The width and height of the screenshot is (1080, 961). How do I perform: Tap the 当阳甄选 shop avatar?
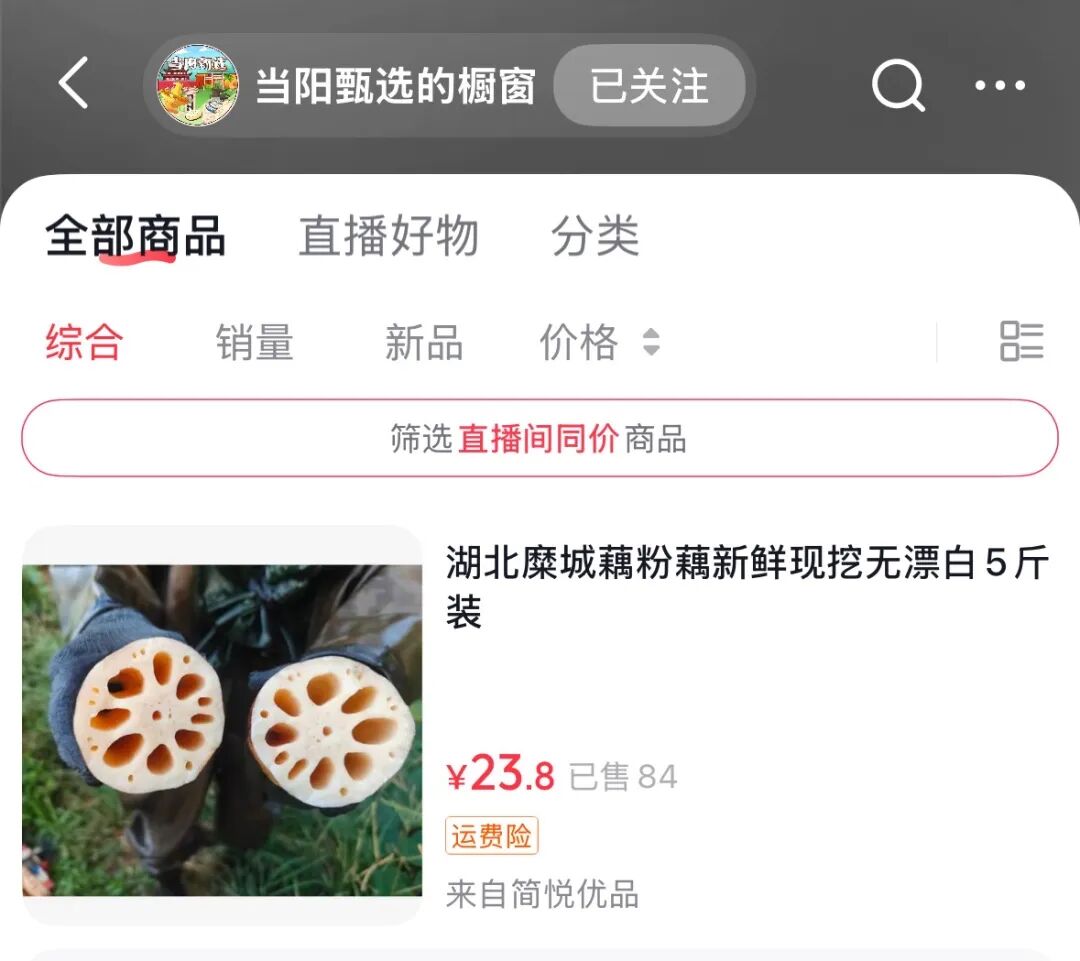(197, 85)
